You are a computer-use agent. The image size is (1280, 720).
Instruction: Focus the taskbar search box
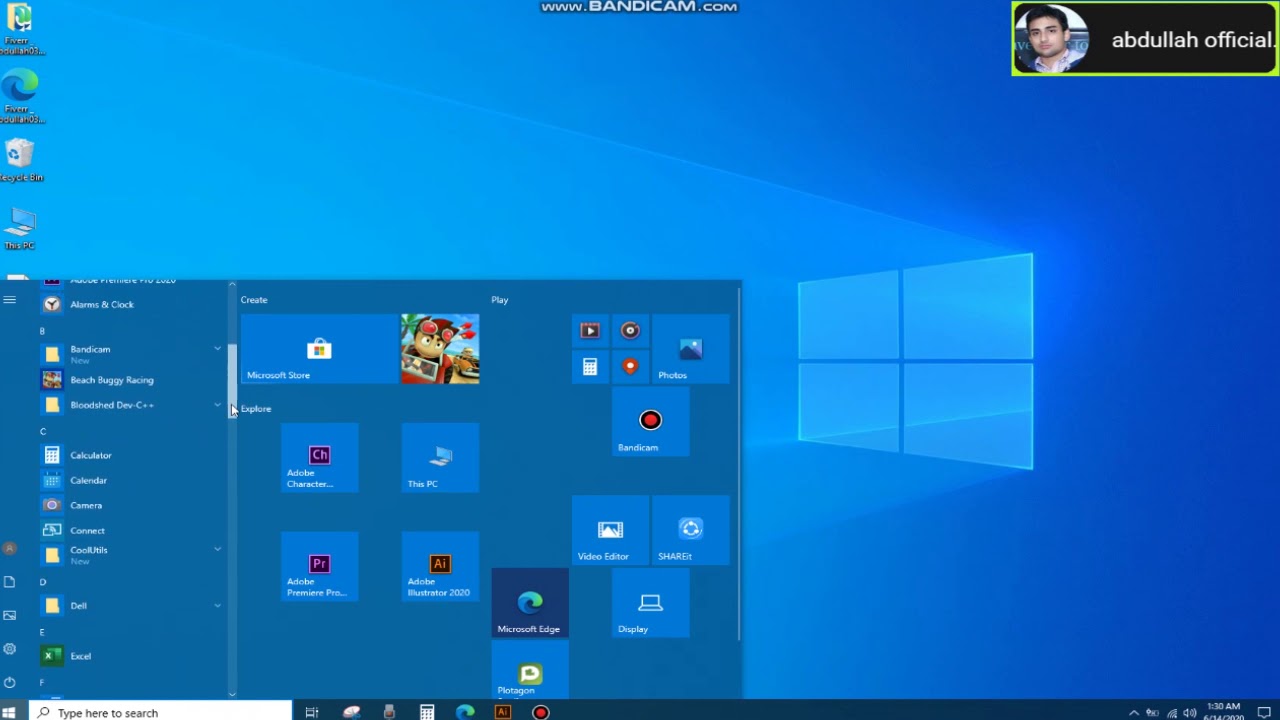(x=161, y=712)
